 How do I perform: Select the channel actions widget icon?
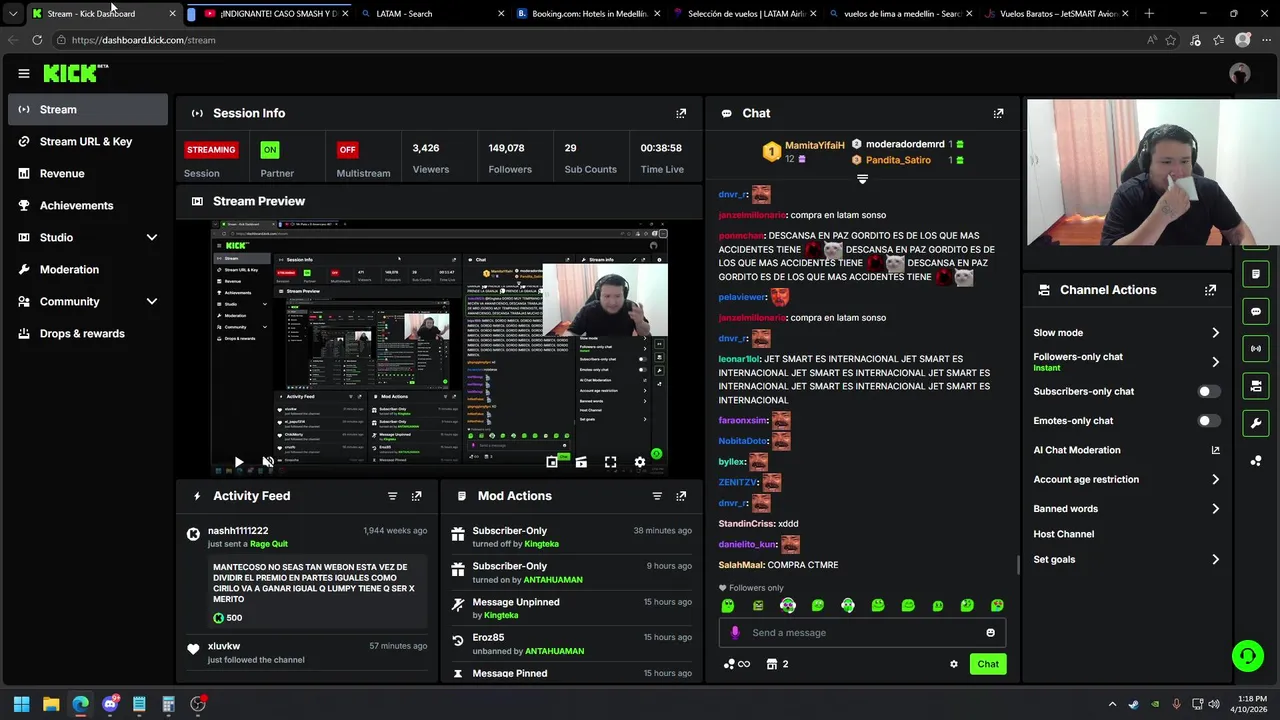1256,386
